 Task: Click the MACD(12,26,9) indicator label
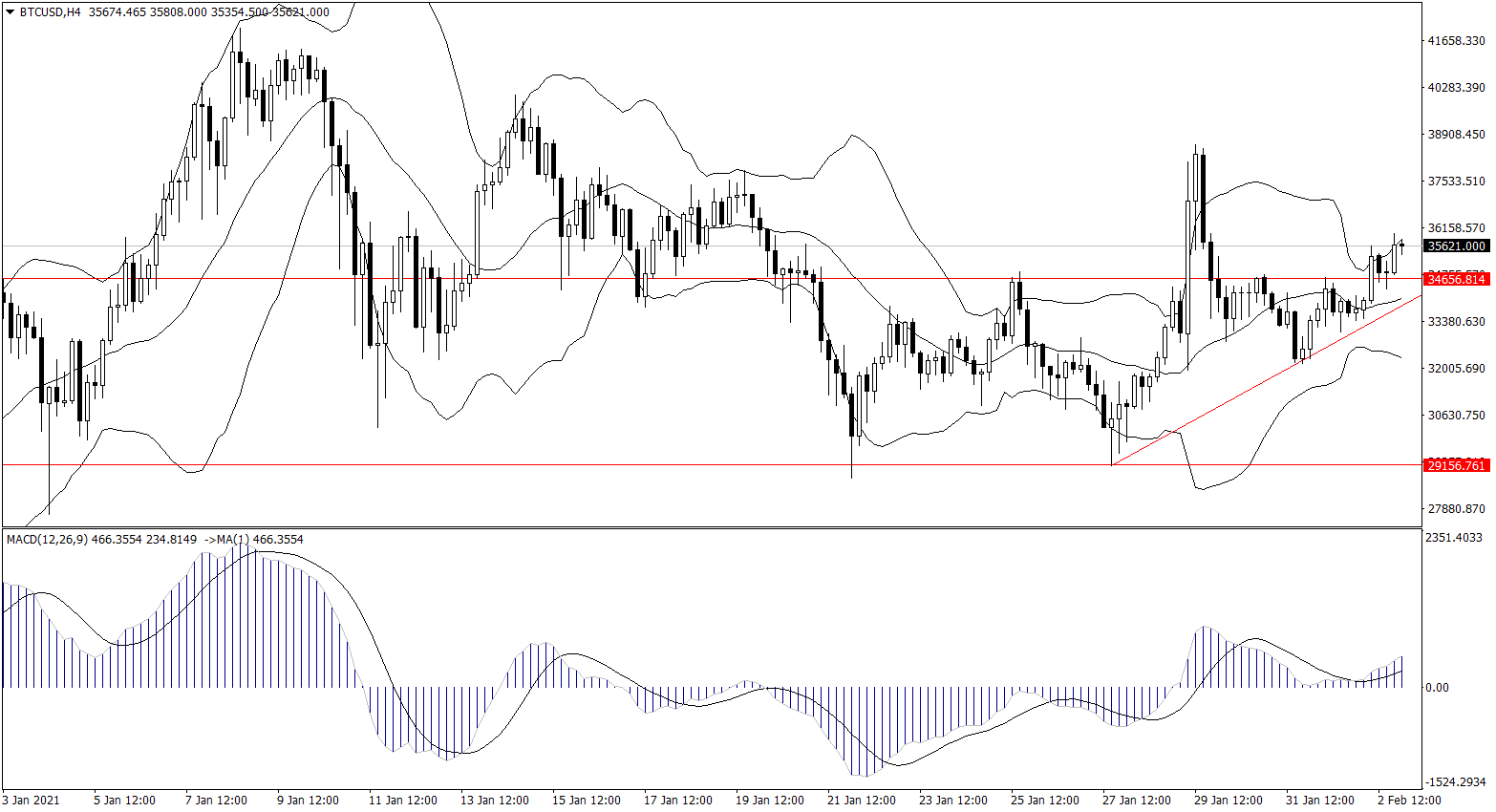coord(47,540)
